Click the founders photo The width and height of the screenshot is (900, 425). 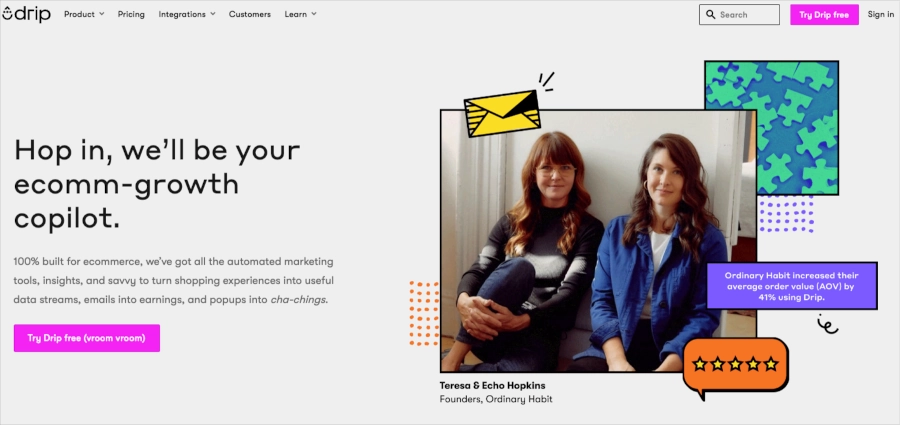598,241
